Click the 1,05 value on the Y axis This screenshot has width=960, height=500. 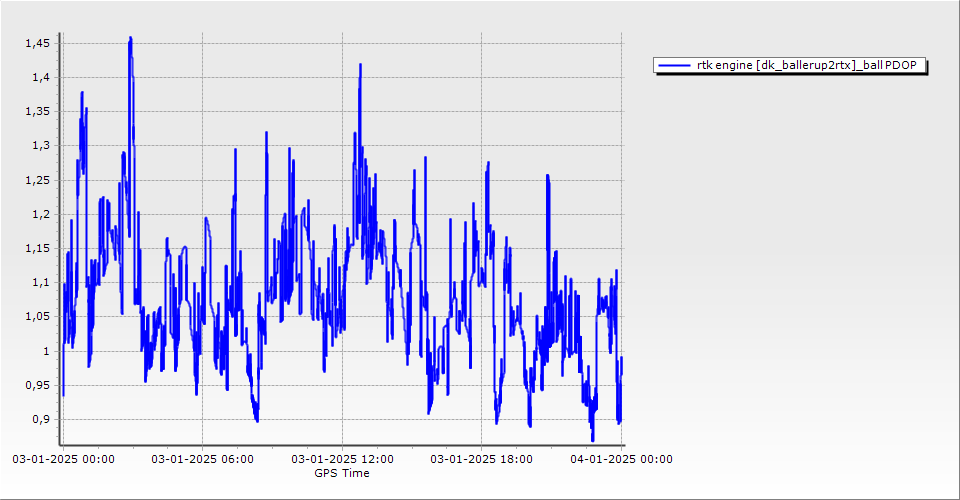[x=38, y=317]
